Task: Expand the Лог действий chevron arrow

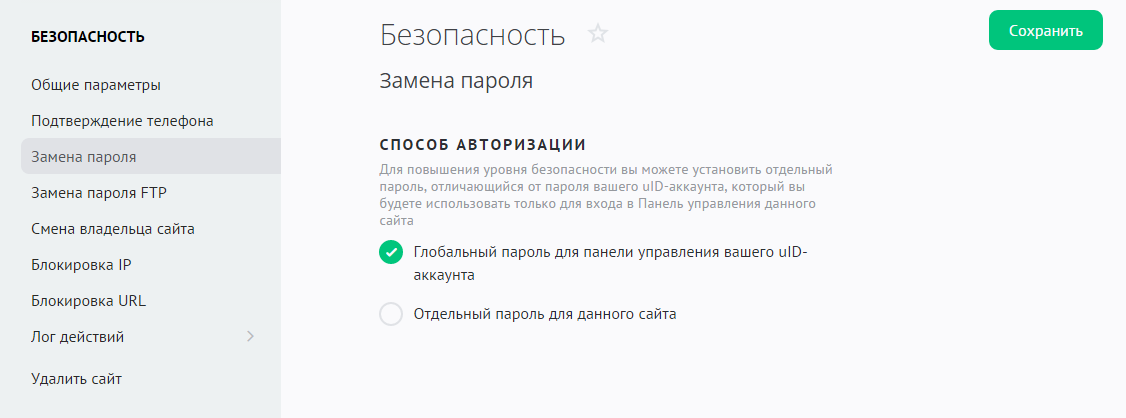Action: (x=250, y=337)
